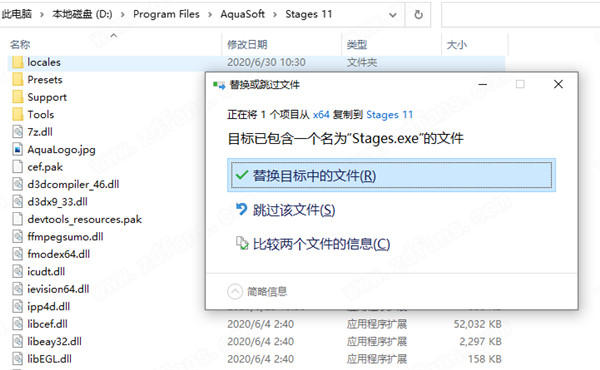Click the Support folder icon
Viewport: 600px width, 370px height.
(x=17, y=97)
